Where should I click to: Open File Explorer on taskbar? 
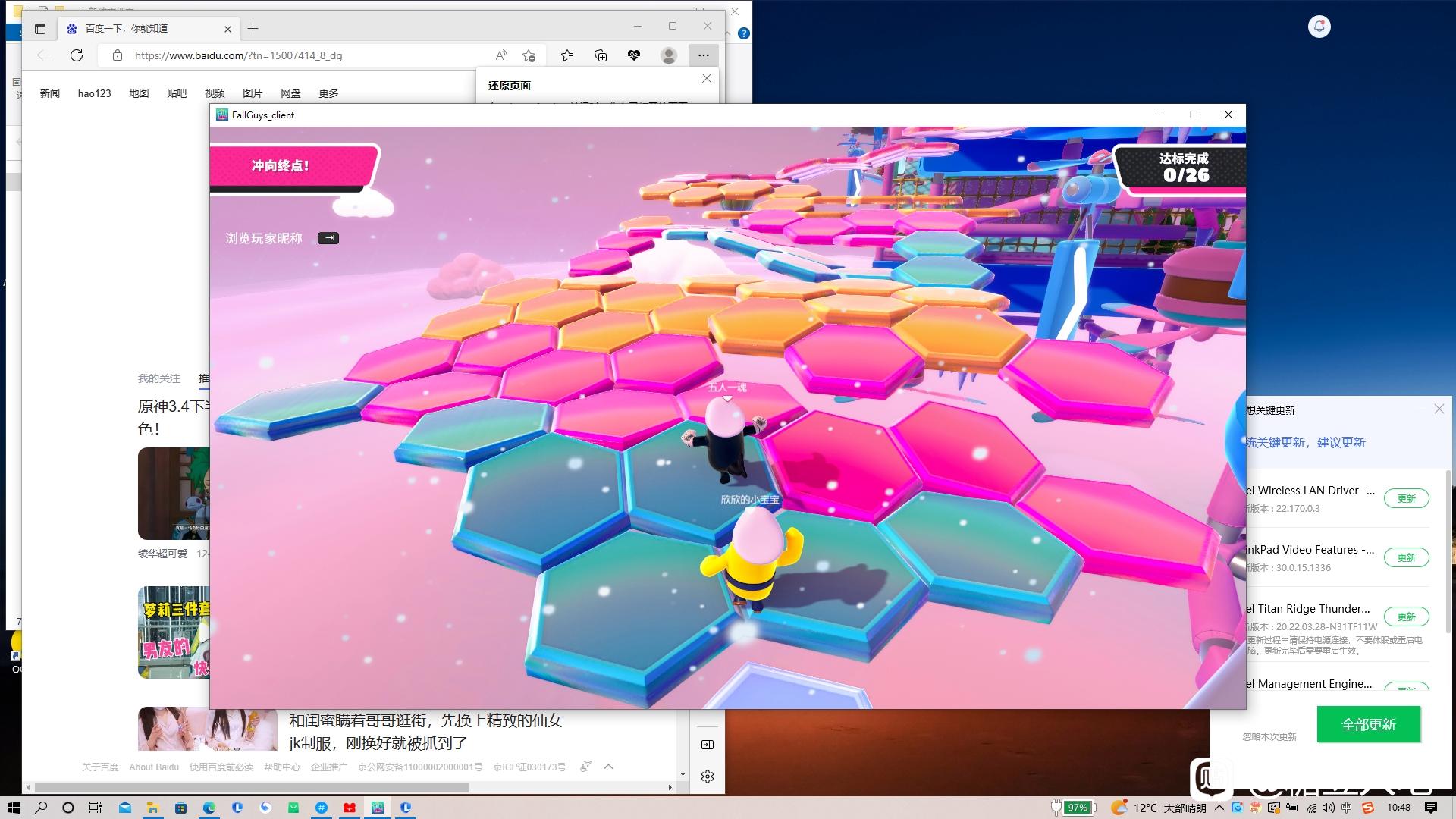pos(152,808)
